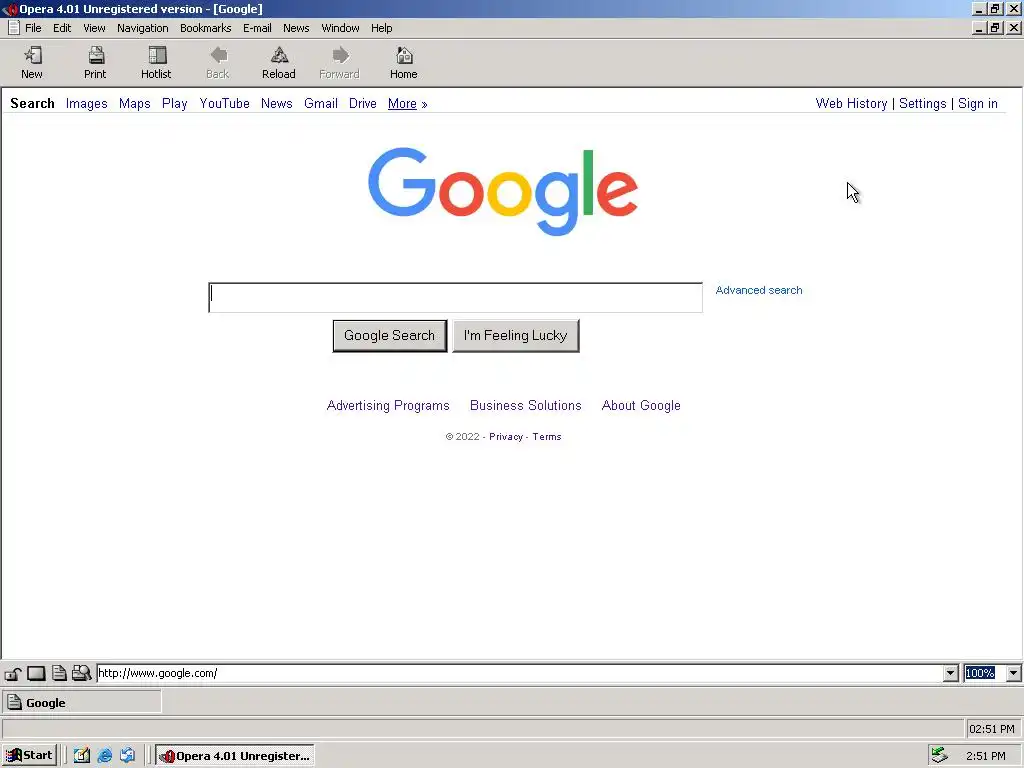Screen dimensions: 1024x768
Task: Open the Drive link
Action: point(362,104)
